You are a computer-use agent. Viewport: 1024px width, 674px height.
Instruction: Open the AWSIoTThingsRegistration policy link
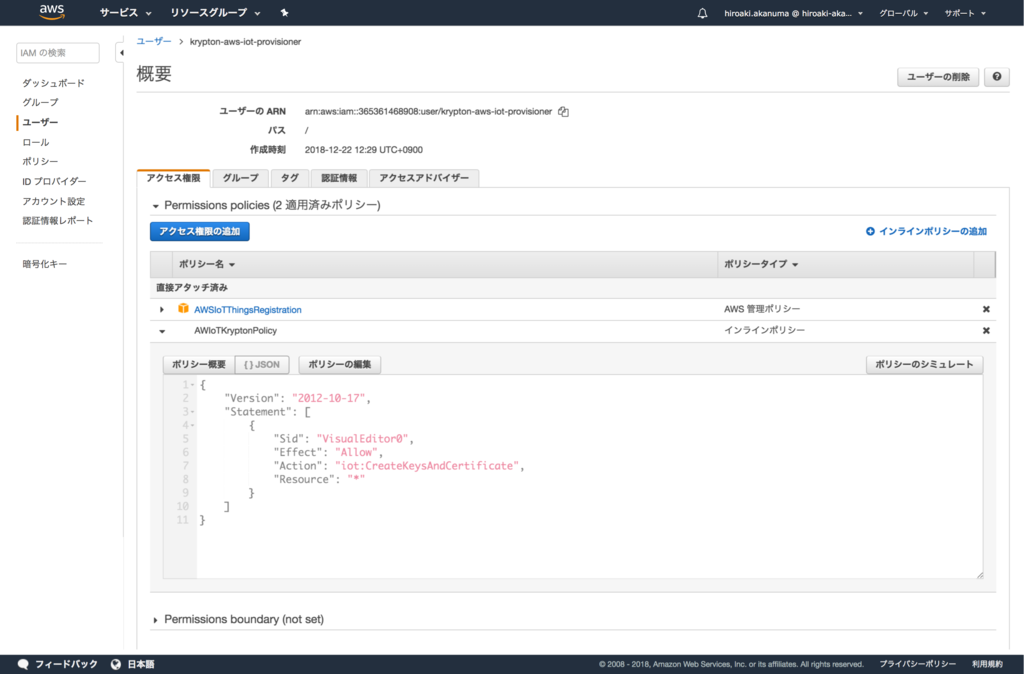point(248,310)
